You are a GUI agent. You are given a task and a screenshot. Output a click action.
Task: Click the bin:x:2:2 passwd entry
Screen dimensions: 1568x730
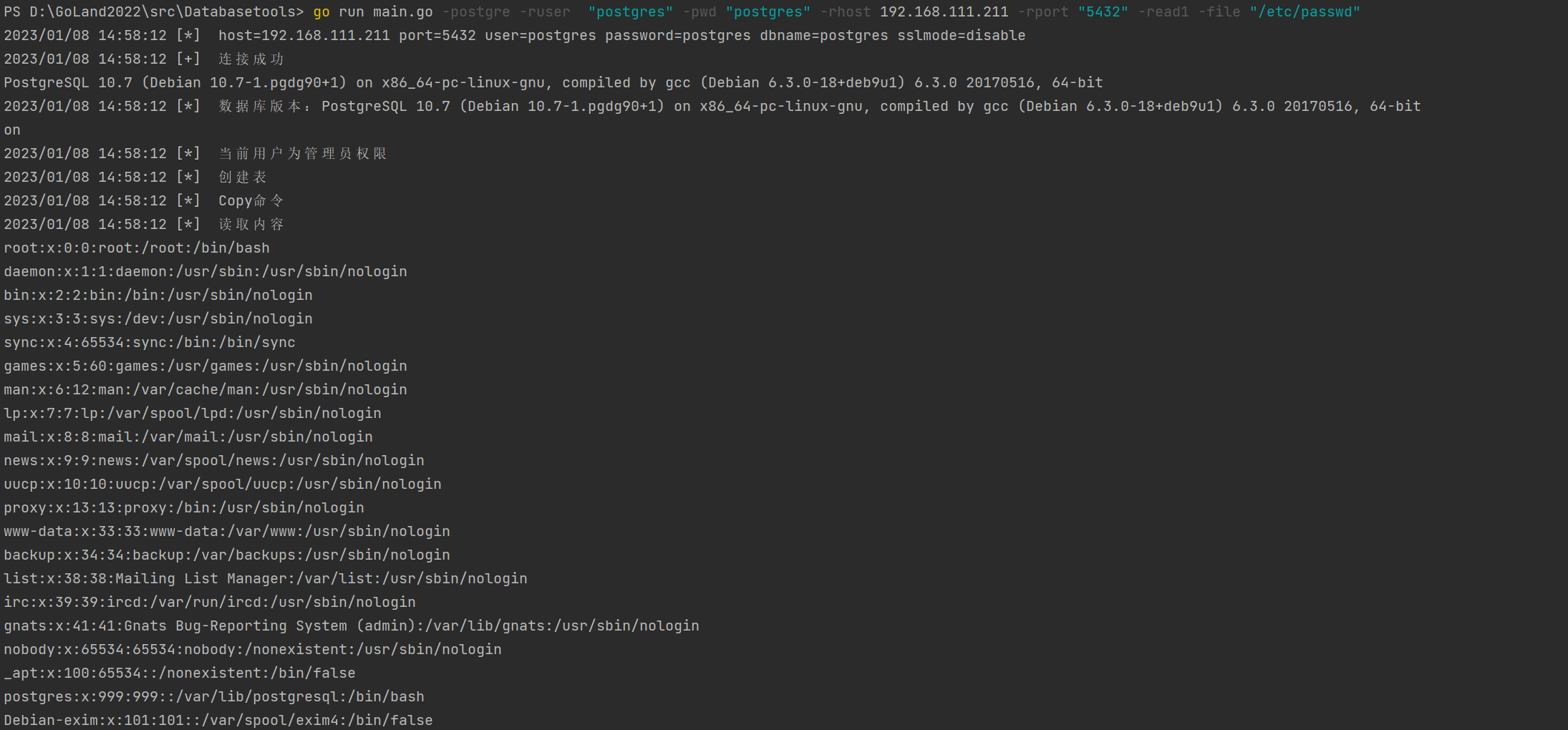tap(158, 296)
